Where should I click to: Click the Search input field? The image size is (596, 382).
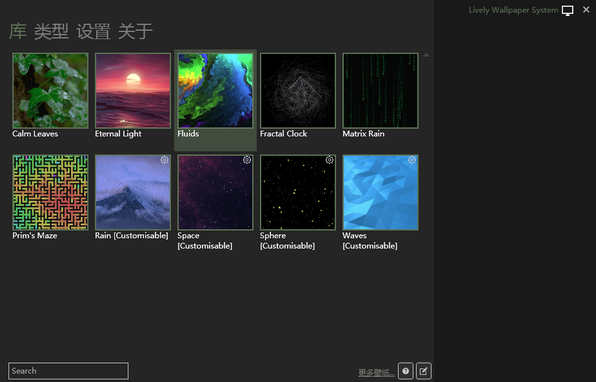68,371
